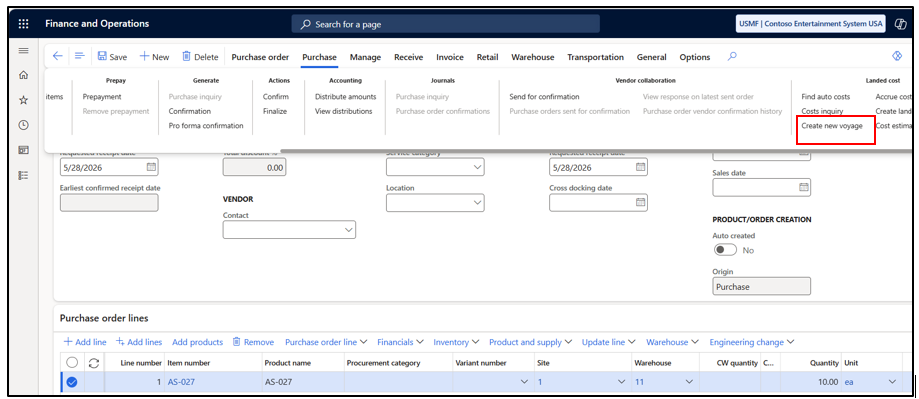Open the Site dropdown in line 1
Screen dimensions: 919x399
tap(621, 382)
